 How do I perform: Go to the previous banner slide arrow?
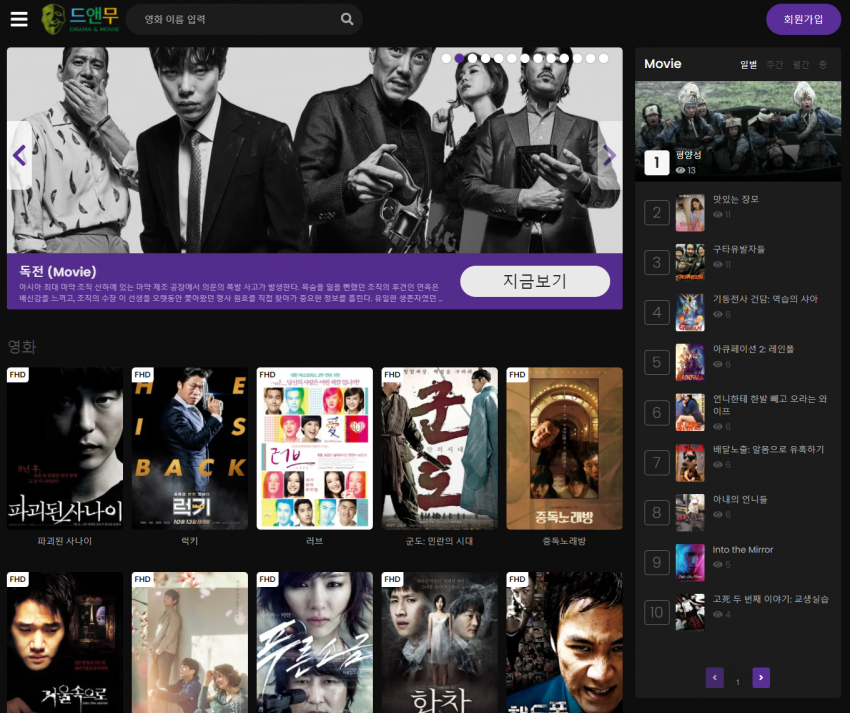[20, 156]
